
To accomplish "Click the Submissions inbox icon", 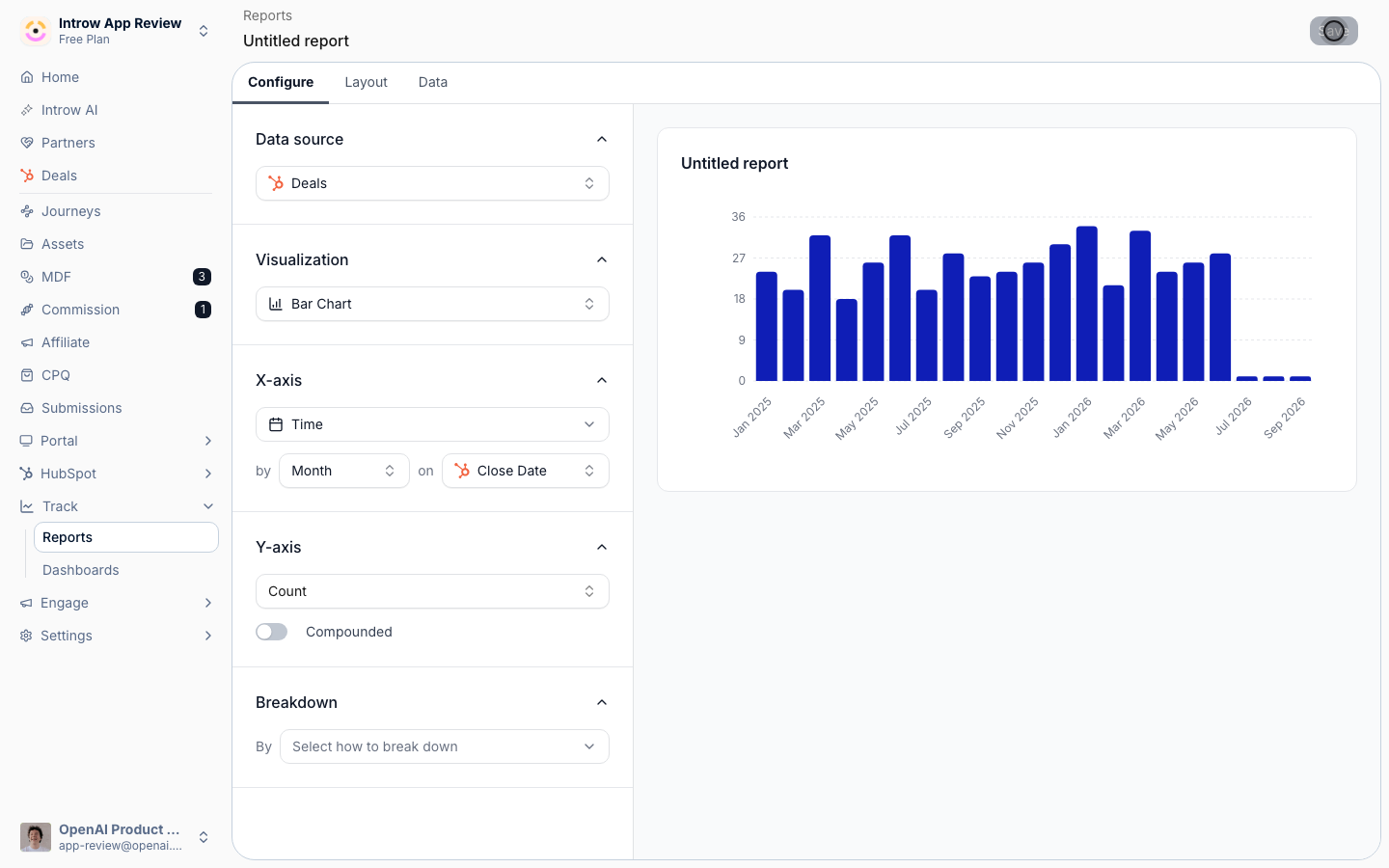I will [27, 408].
